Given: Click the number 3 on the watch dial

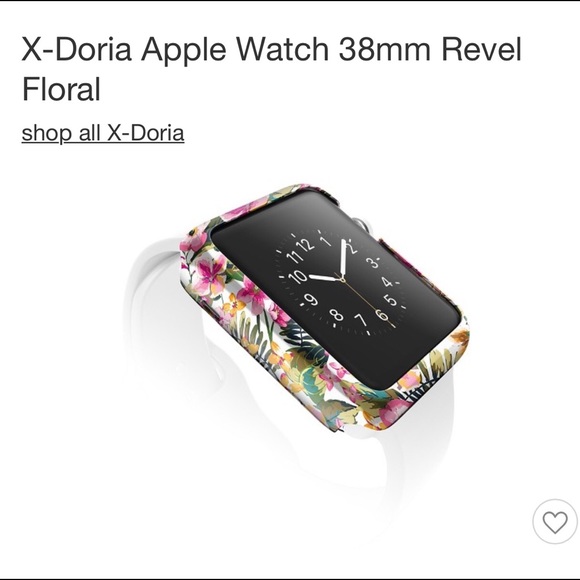Looking at the screenshot, I should 372,262.
